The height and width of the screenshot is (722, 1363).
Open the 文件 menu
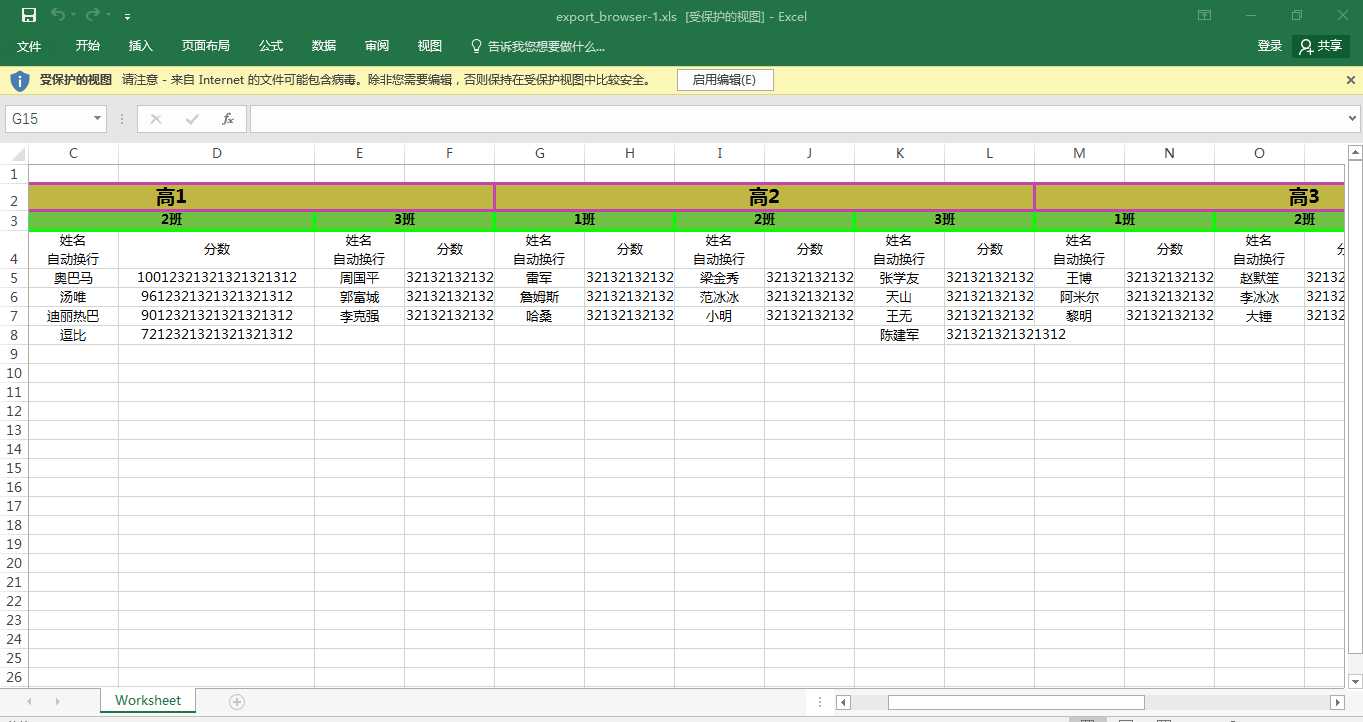pos(29,46)
